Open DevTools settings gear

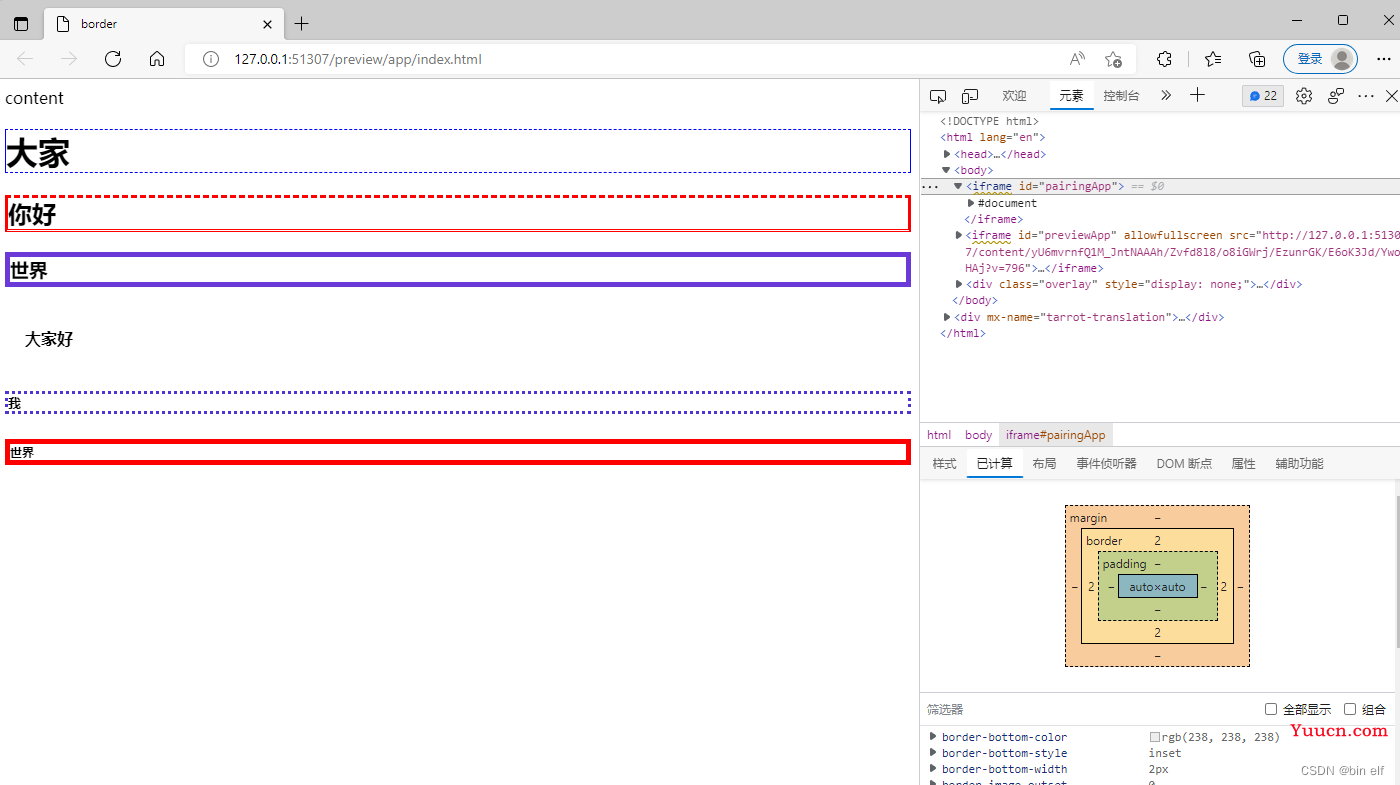tap(1304, 96)
